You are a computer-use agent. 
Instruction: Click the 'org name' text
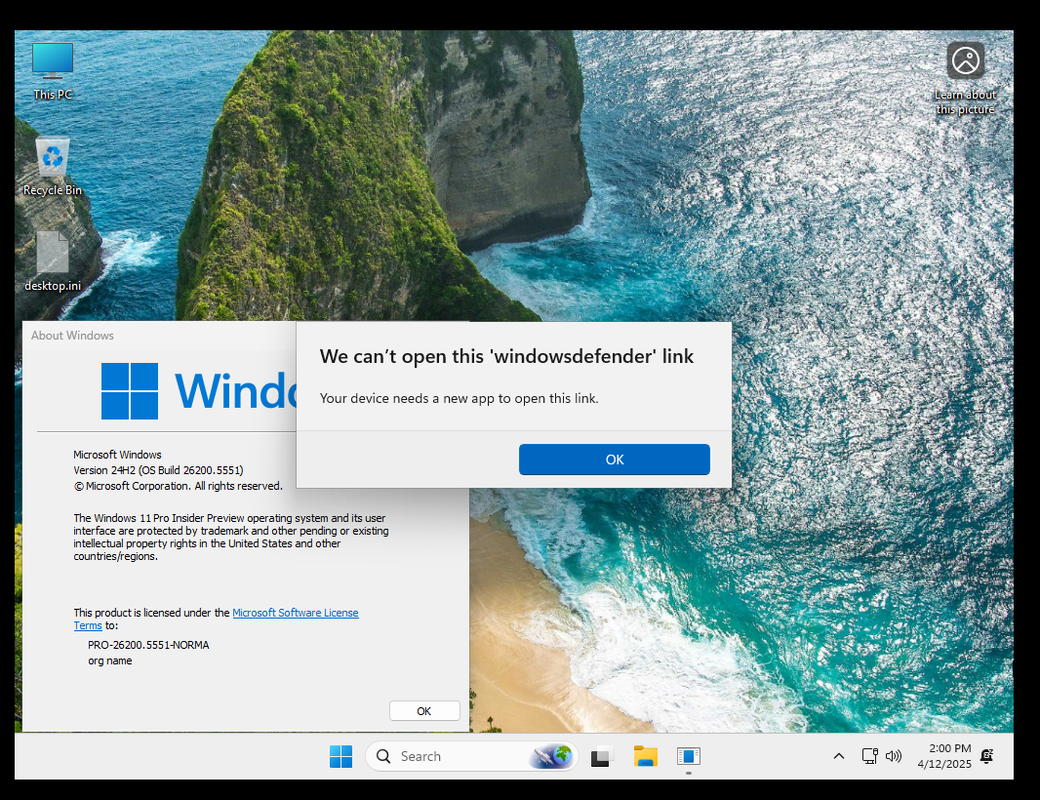[x=110, y=661]
